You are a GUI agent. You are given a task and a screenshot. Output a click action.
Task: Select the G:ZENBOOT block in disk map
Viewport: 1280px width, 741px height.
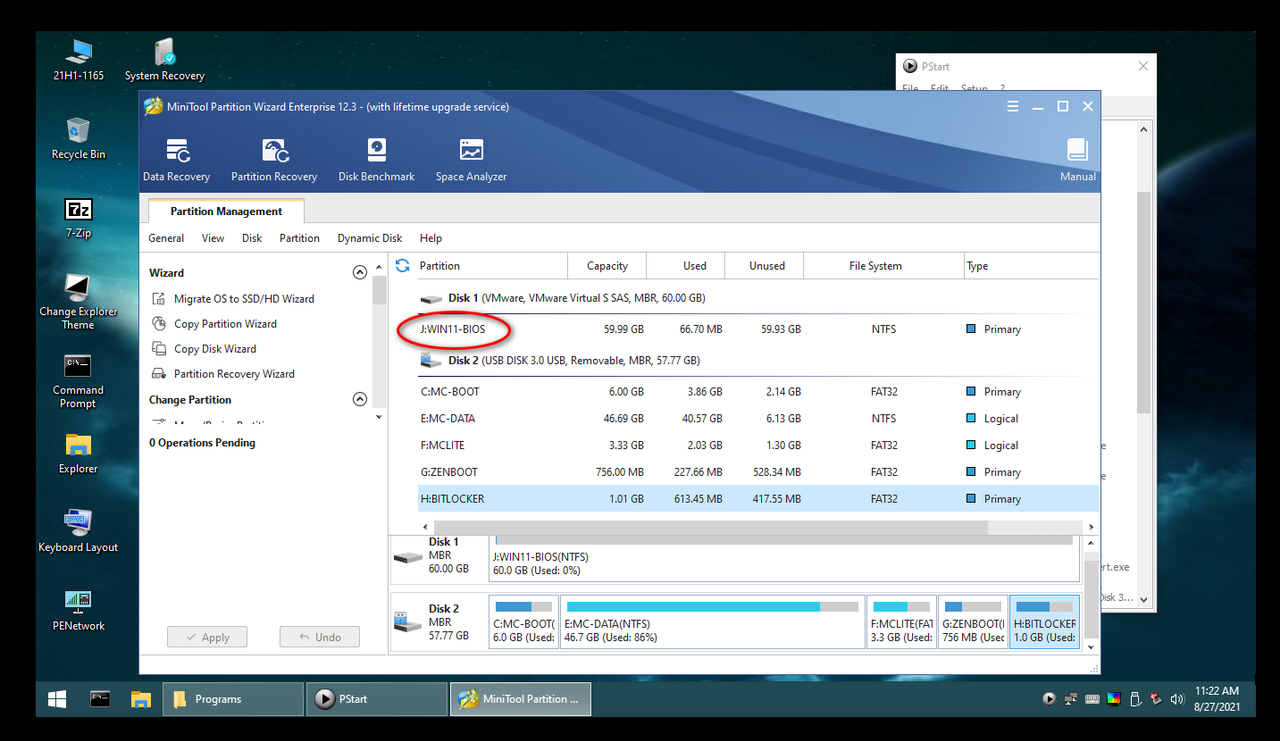(973, 622)
